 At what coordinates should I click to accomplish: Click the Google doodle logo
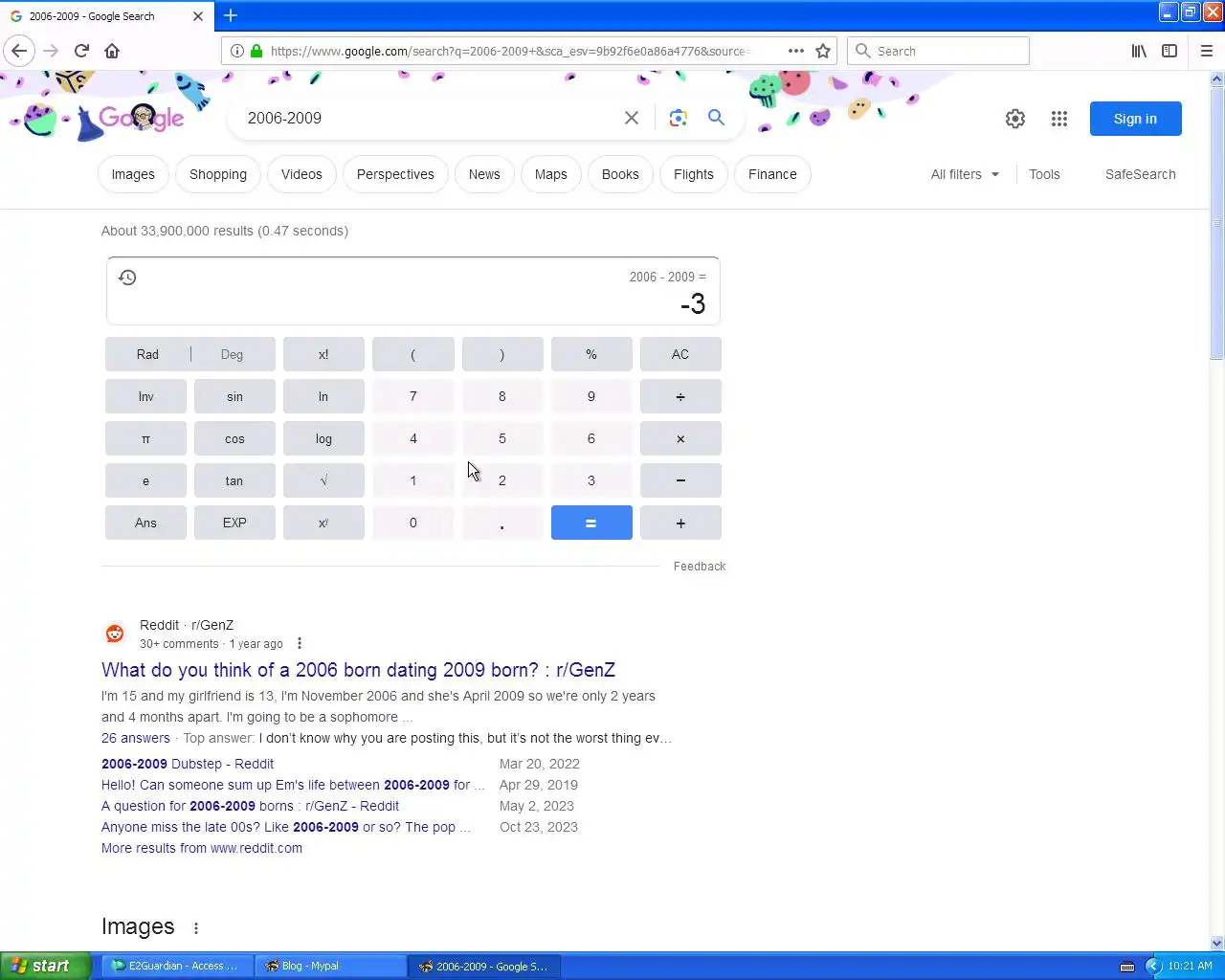pos(141,118)
